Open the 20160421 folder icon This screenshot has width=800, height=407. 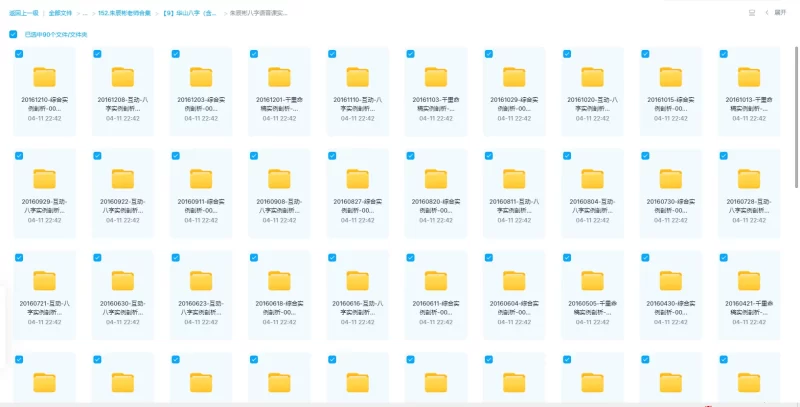pyautogui.click(x=749, y=280)
